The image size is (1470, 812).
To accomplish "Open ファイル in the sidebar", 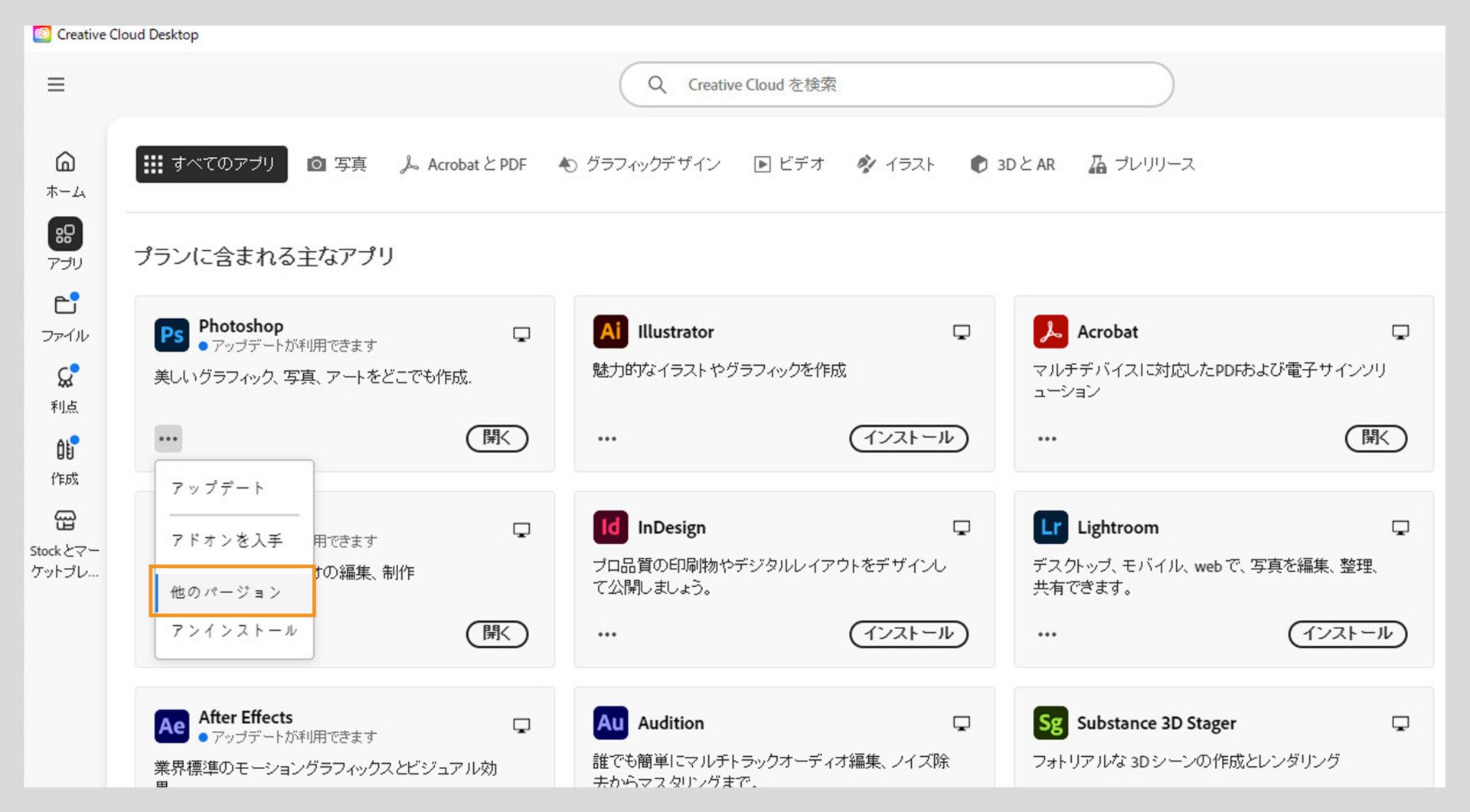I will [65, 318].
